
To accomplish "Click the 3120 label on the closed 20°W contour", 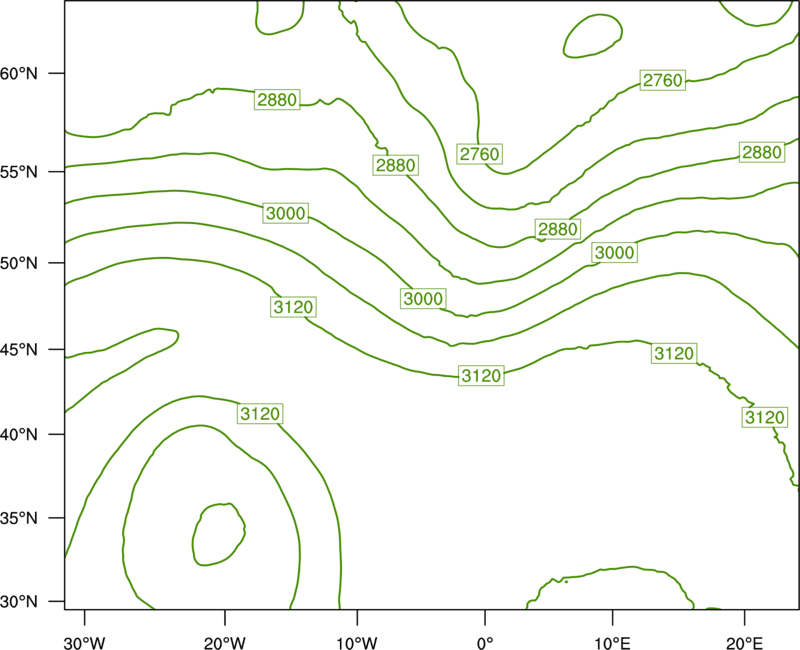I will pyautogui.click(x=260, y=414).
